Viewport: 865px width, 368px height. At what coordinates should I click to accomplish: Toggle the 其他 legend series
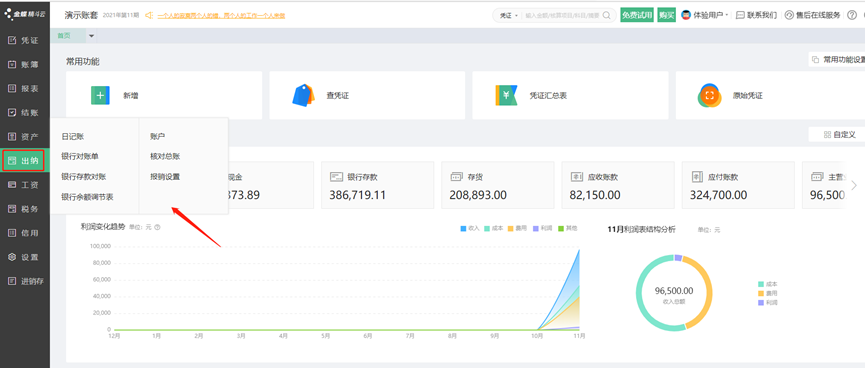567,228
